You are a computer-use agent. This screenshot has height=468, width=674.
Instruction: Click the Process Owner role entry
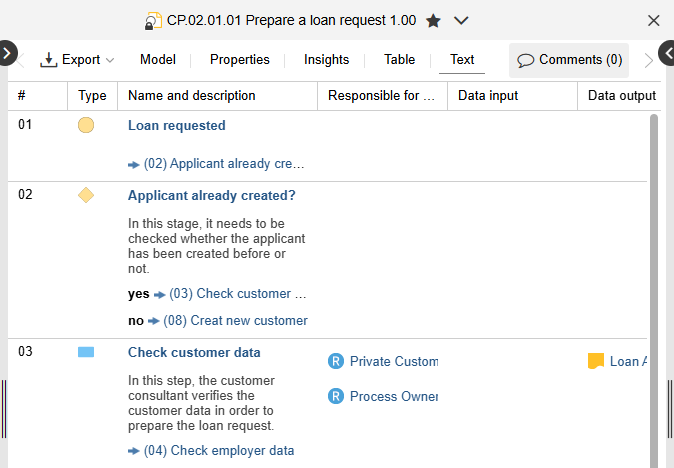(393, 397)
